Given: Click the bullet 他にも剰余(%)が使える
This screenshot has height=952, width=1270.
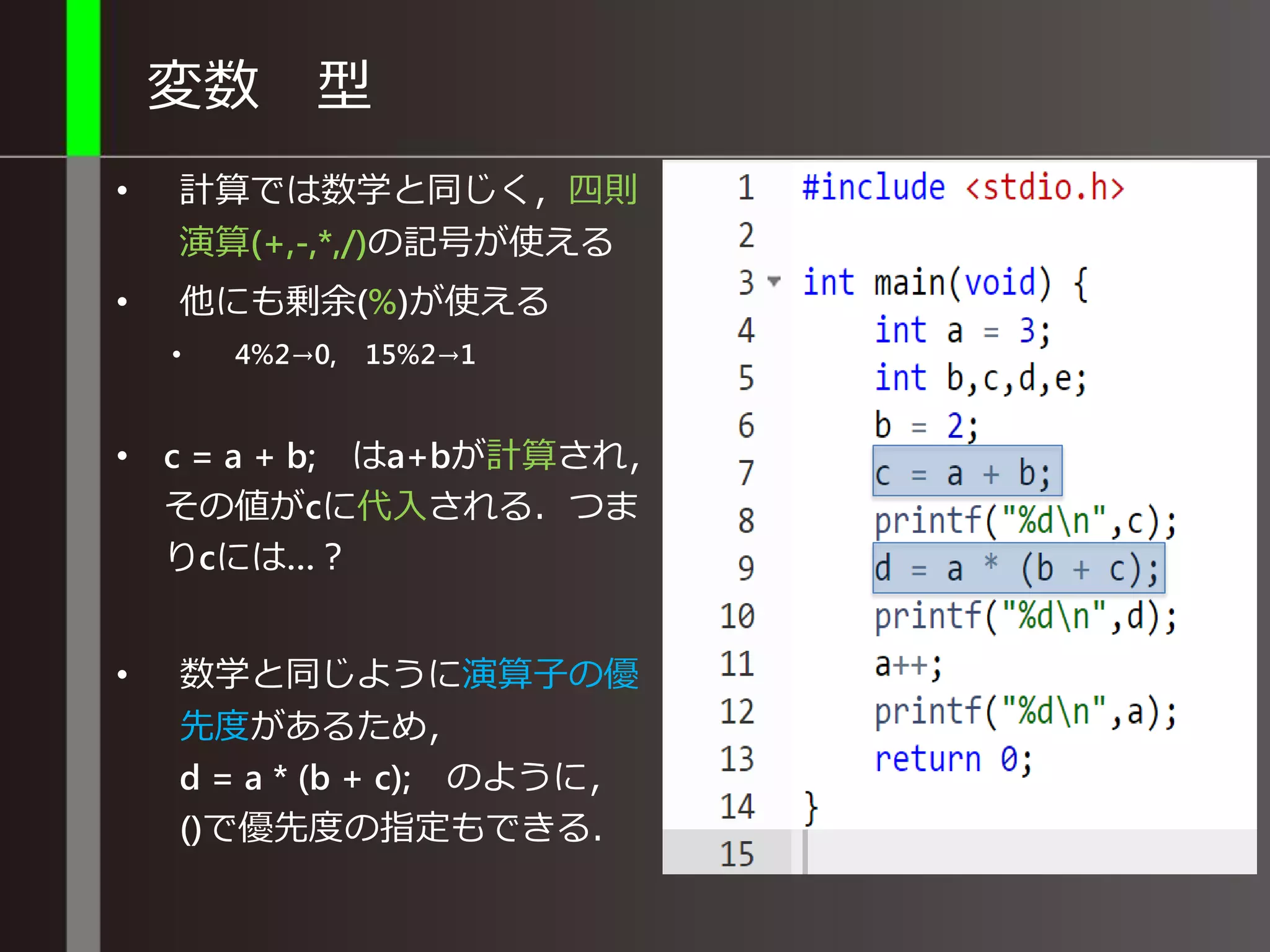Looking at the screenshot, I should pyautogui.click(x=364, y=302).
